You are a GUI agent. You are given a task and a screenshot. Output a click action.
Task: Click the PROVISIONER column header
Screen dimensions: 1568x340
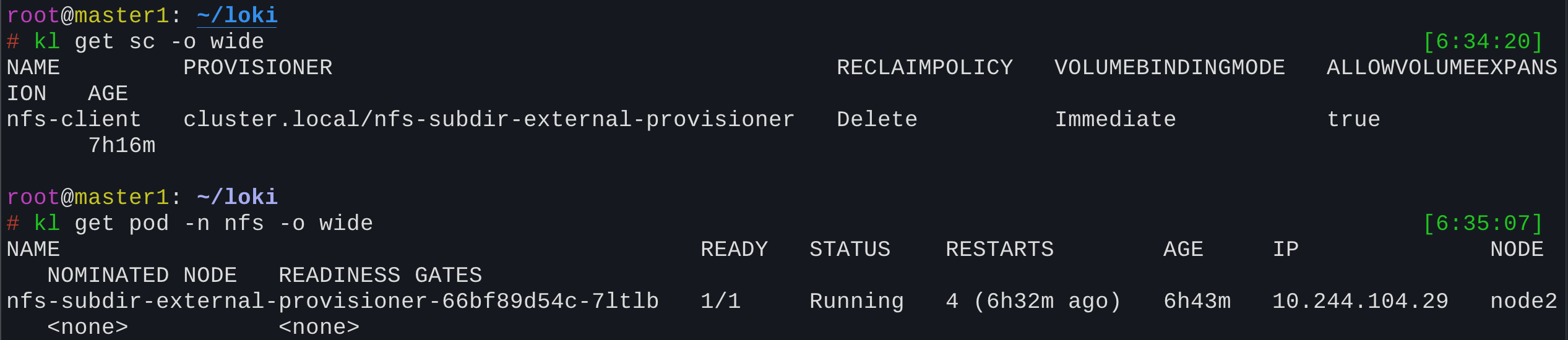point(257,68)
